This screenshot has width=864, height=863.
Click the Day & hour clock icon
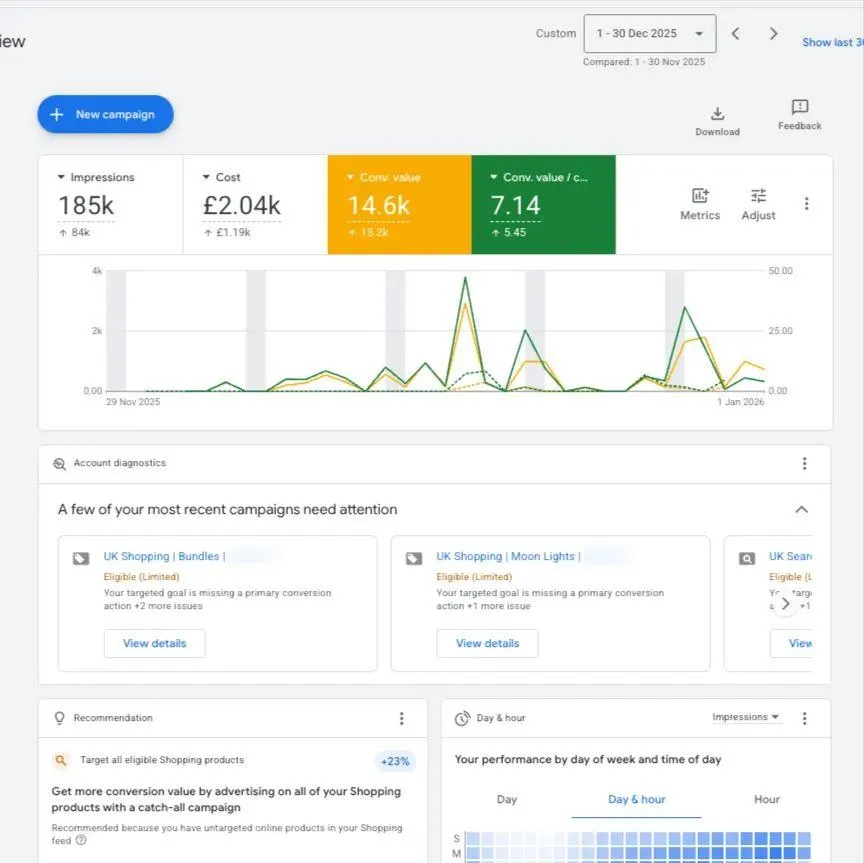tap(462, 718)
